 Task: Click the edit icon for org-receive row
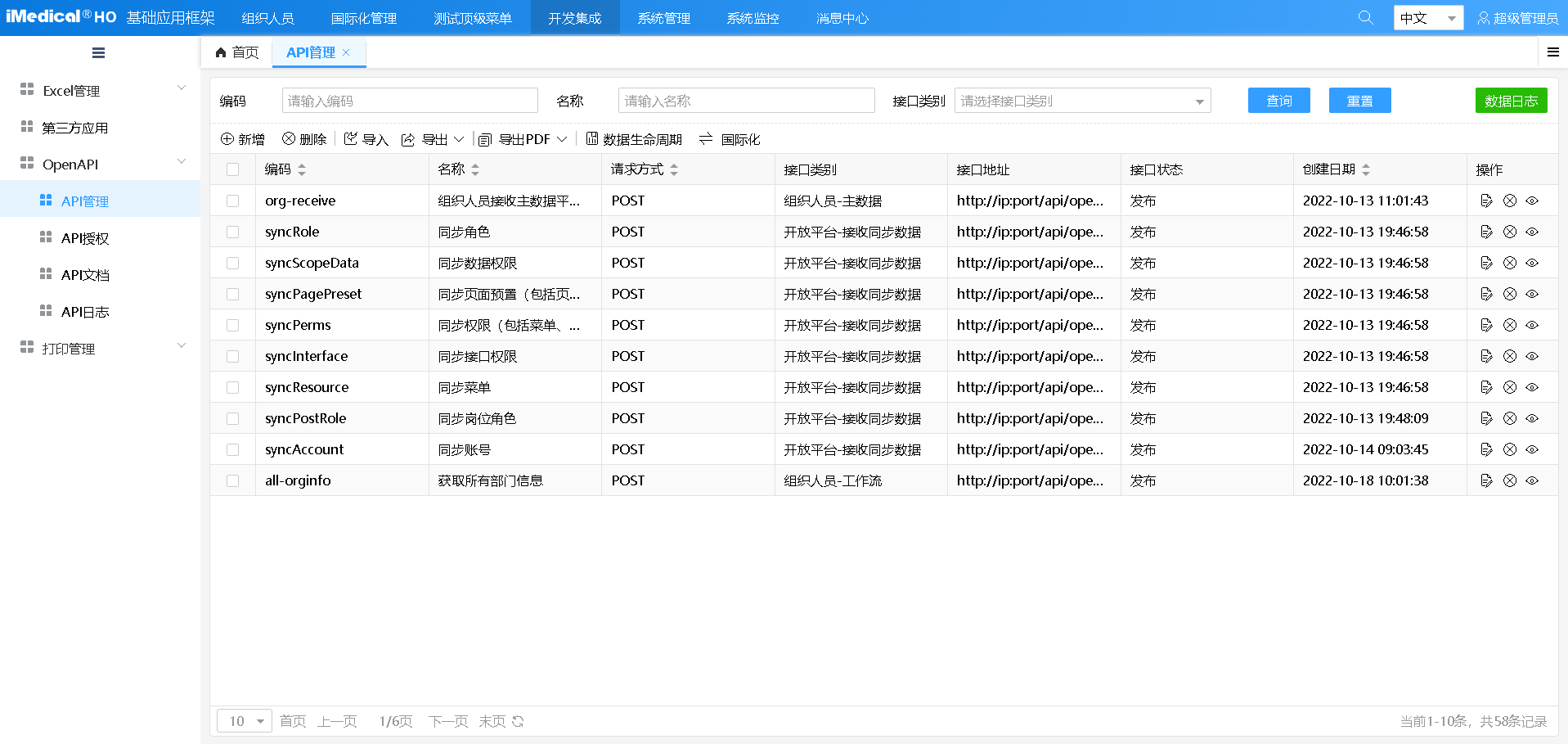(1486, 201)
